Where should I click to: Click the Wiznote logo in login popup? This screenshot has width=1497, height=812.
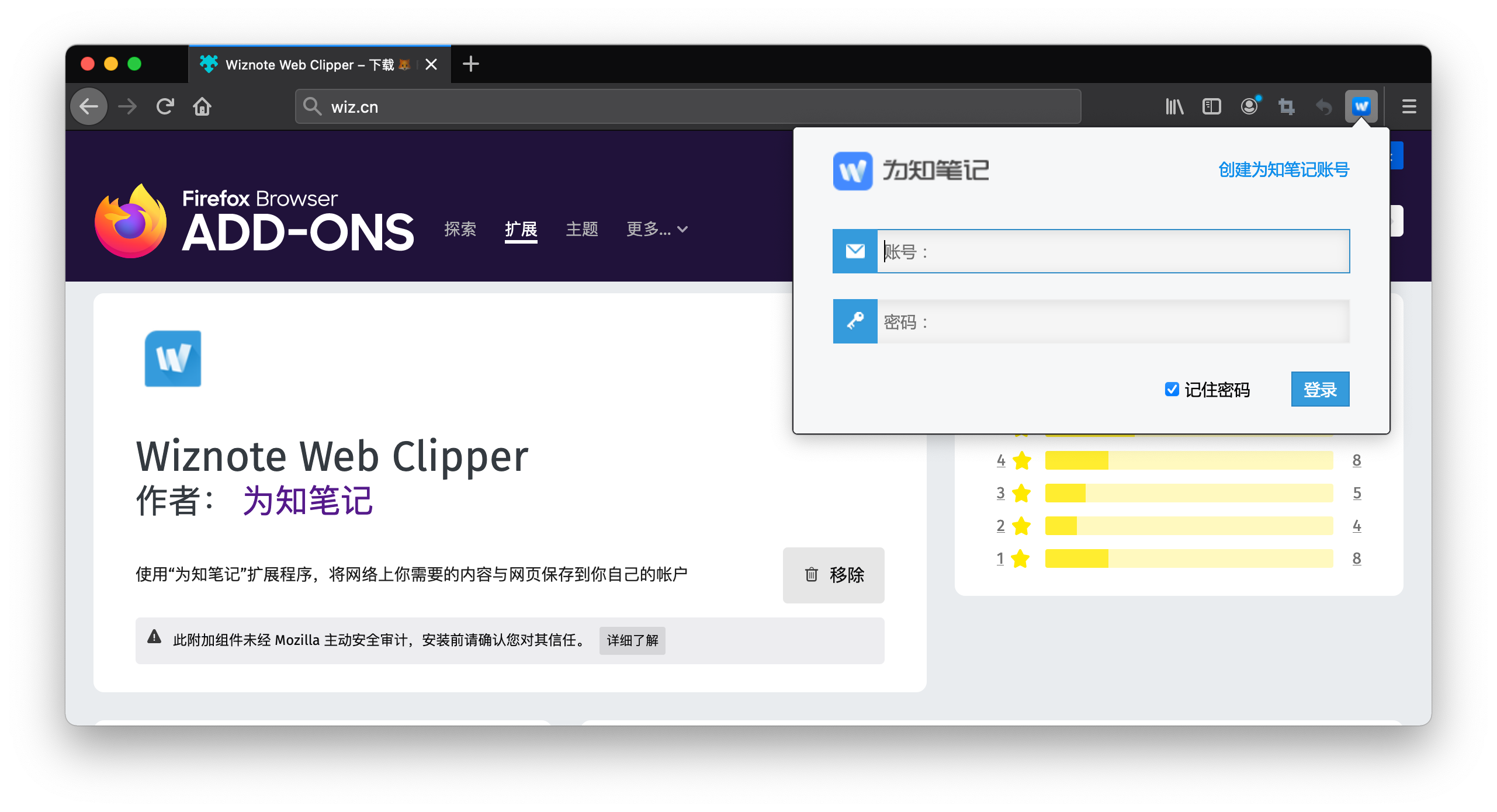pos(853,171)
